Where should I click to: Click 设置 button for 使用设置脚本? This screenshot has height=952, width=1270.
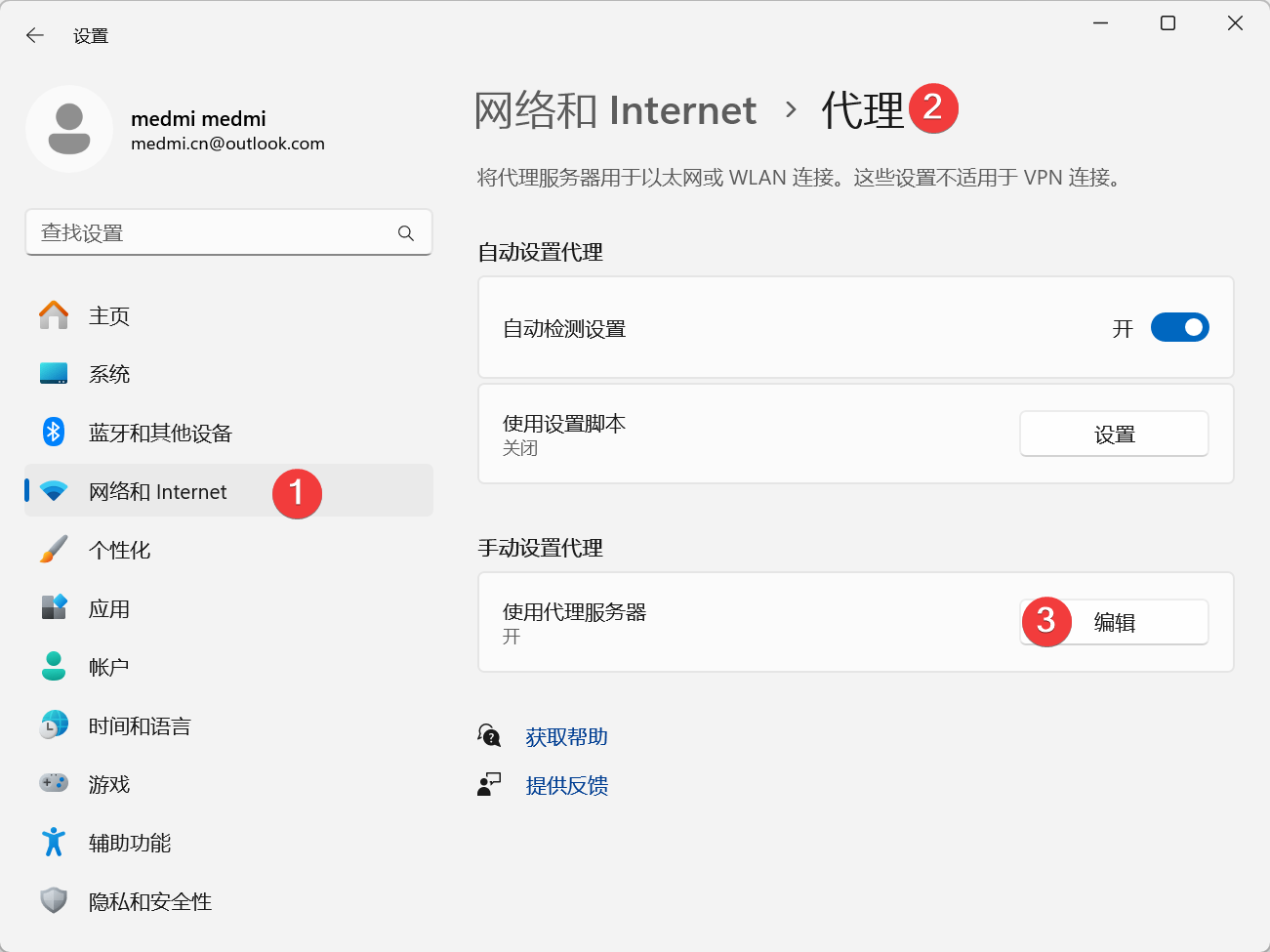point(1114,435)
